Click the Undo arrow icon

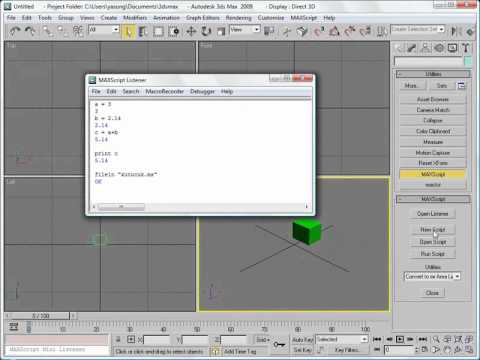point(15,31)
